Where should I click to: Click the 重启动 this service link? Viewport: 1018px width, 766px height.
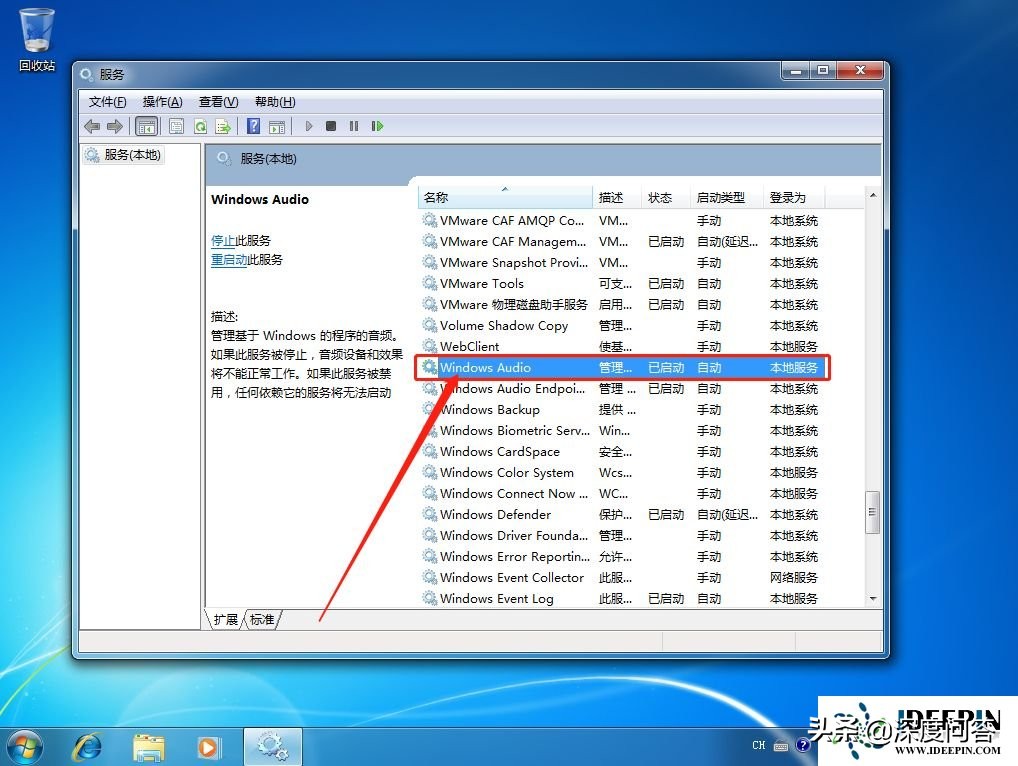coord(229,260)
